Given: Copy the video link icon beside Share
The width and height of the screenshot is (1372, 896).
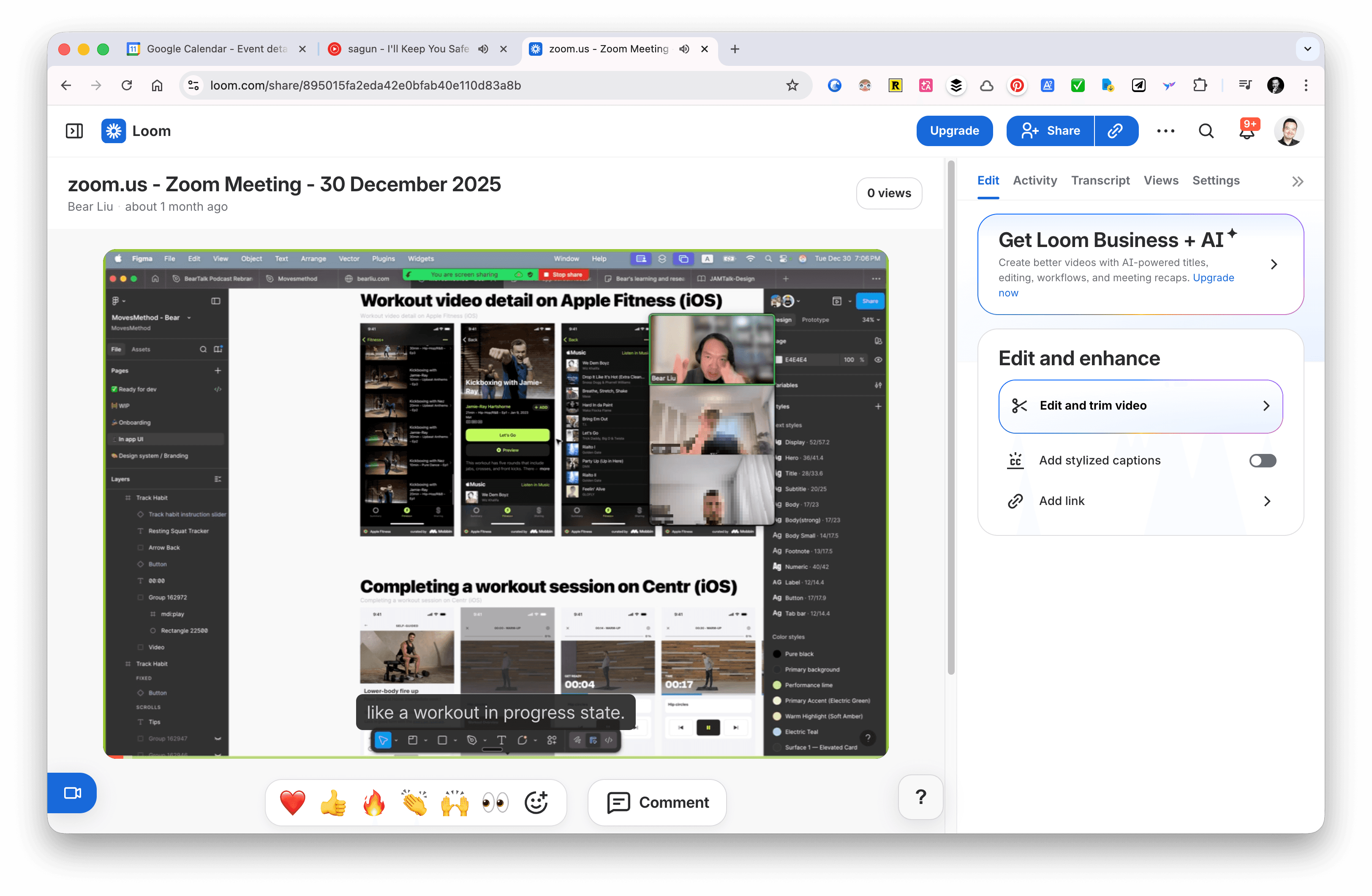Looking at the screenshot, I should 1116,131.
